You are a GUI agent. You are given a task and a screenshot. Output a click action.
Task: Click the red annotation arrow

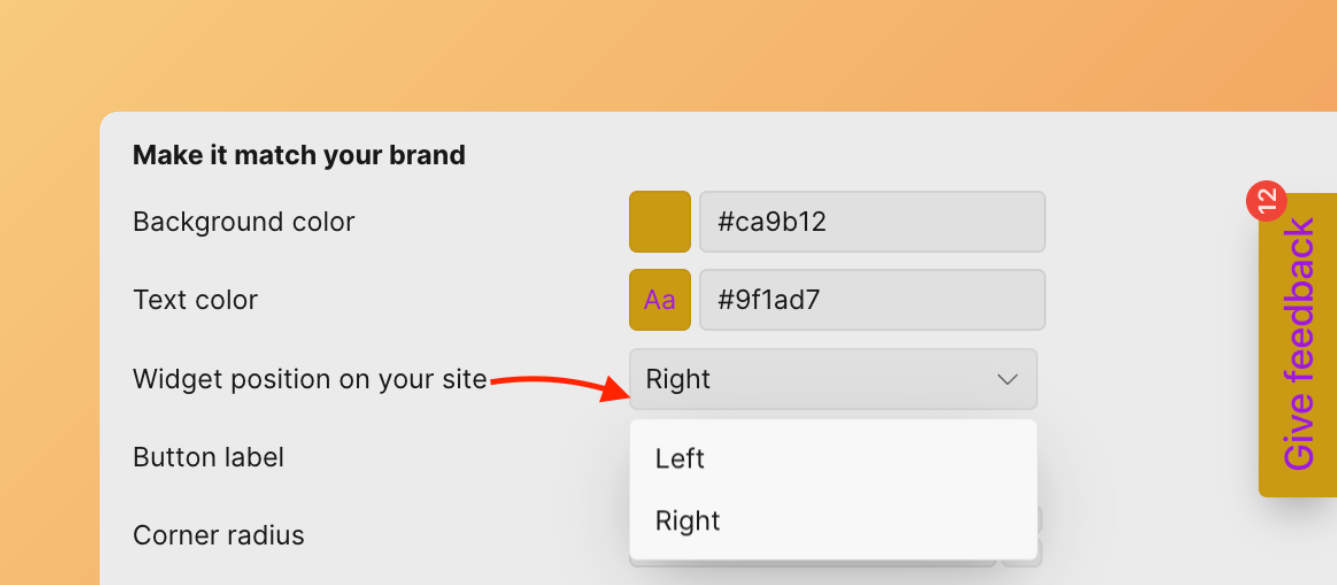tap(562, 385)
